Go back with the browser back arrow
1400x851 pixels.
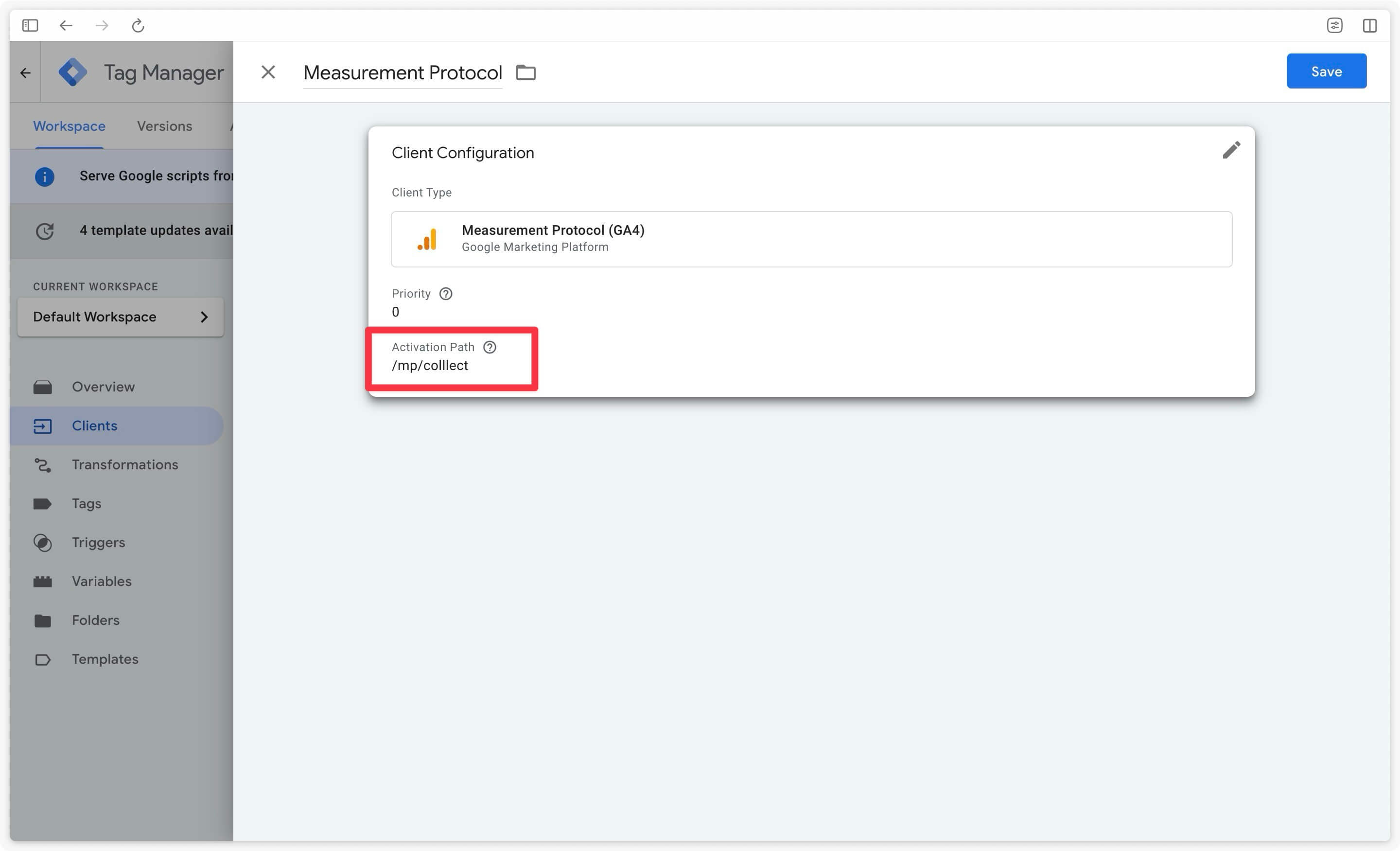pyautogui.click(x=66, y=25)
